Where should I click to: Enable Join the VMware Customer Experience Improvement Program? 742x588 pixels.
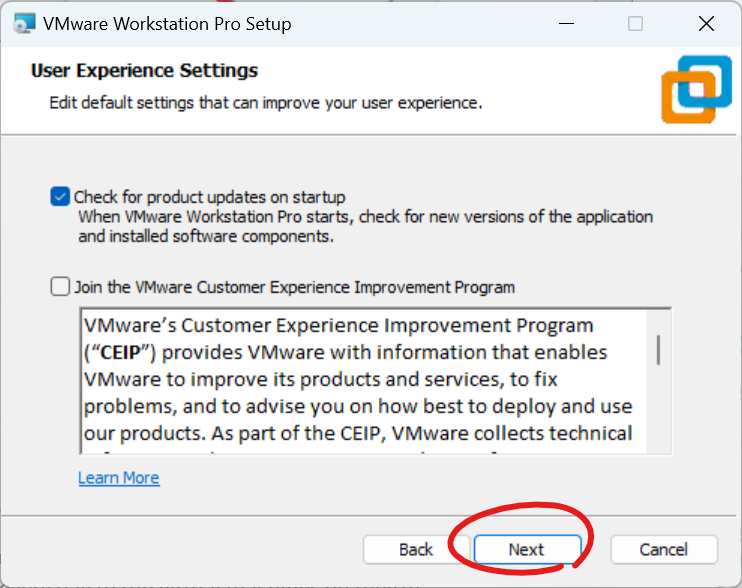[x=60, y=287]
